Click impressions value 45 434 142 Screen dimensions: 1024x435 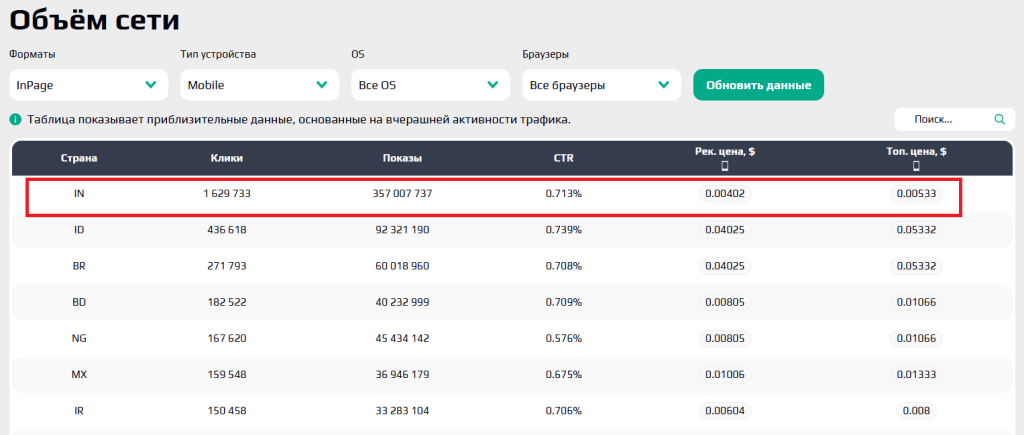click(403, 338)
